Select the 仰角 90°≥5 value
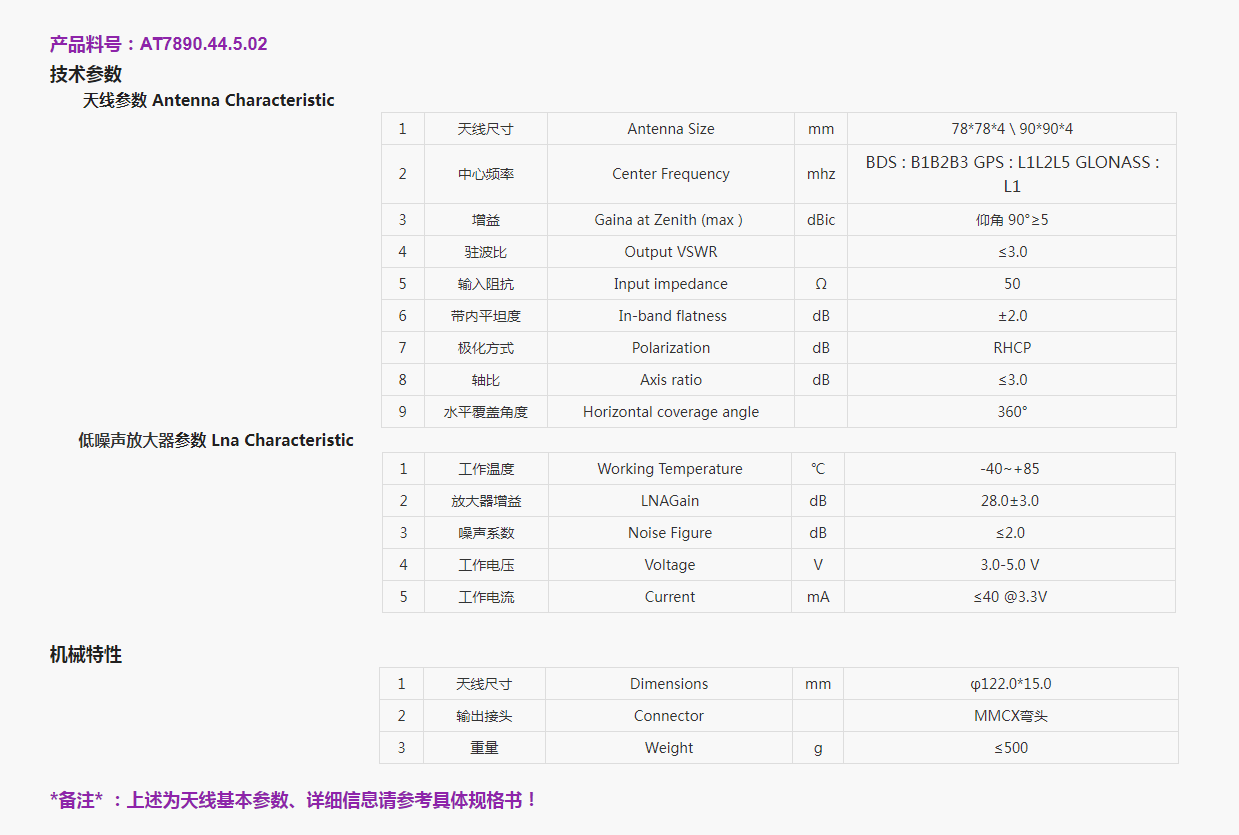Image resolution: width=1239 pixels, height=835 pixels. pos(1012,220)
